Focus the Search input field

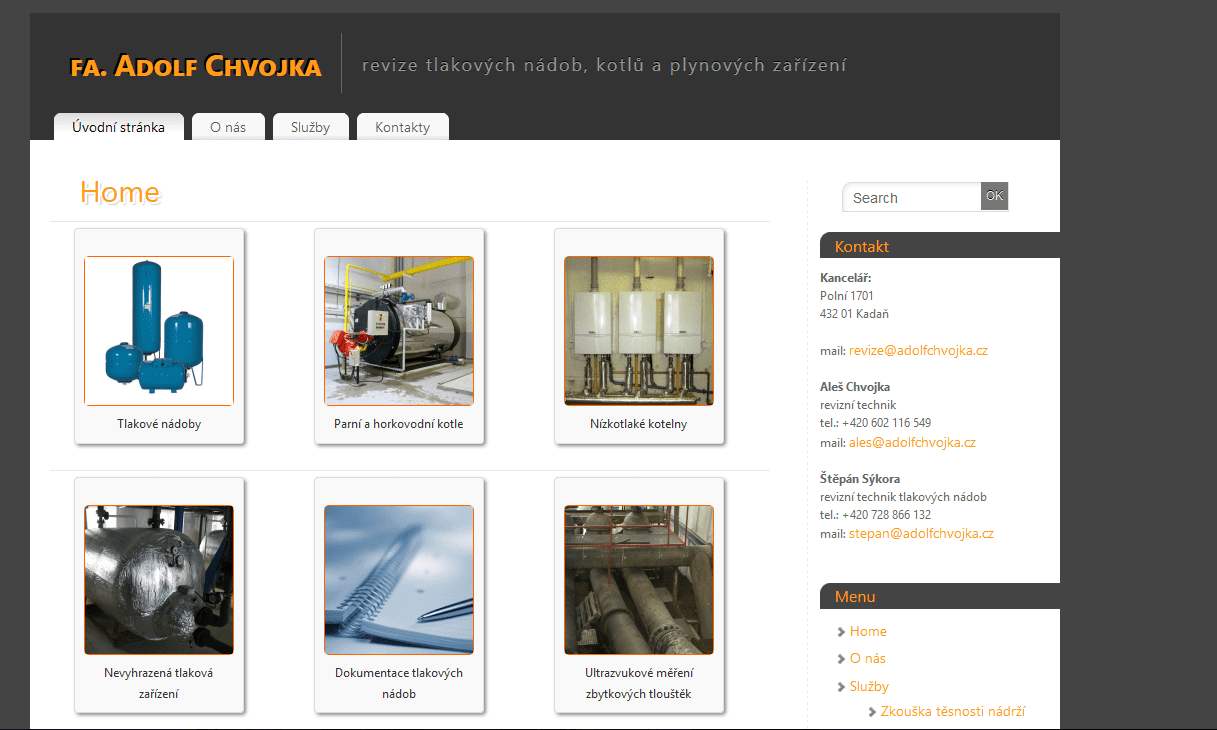click(912, 197)
